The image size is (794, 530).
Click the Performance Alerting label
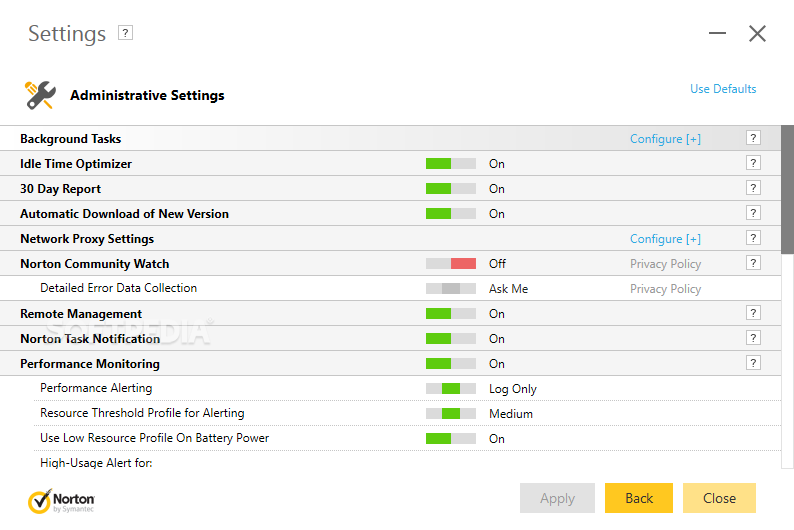pyautogui.click(x=96, y=388)
